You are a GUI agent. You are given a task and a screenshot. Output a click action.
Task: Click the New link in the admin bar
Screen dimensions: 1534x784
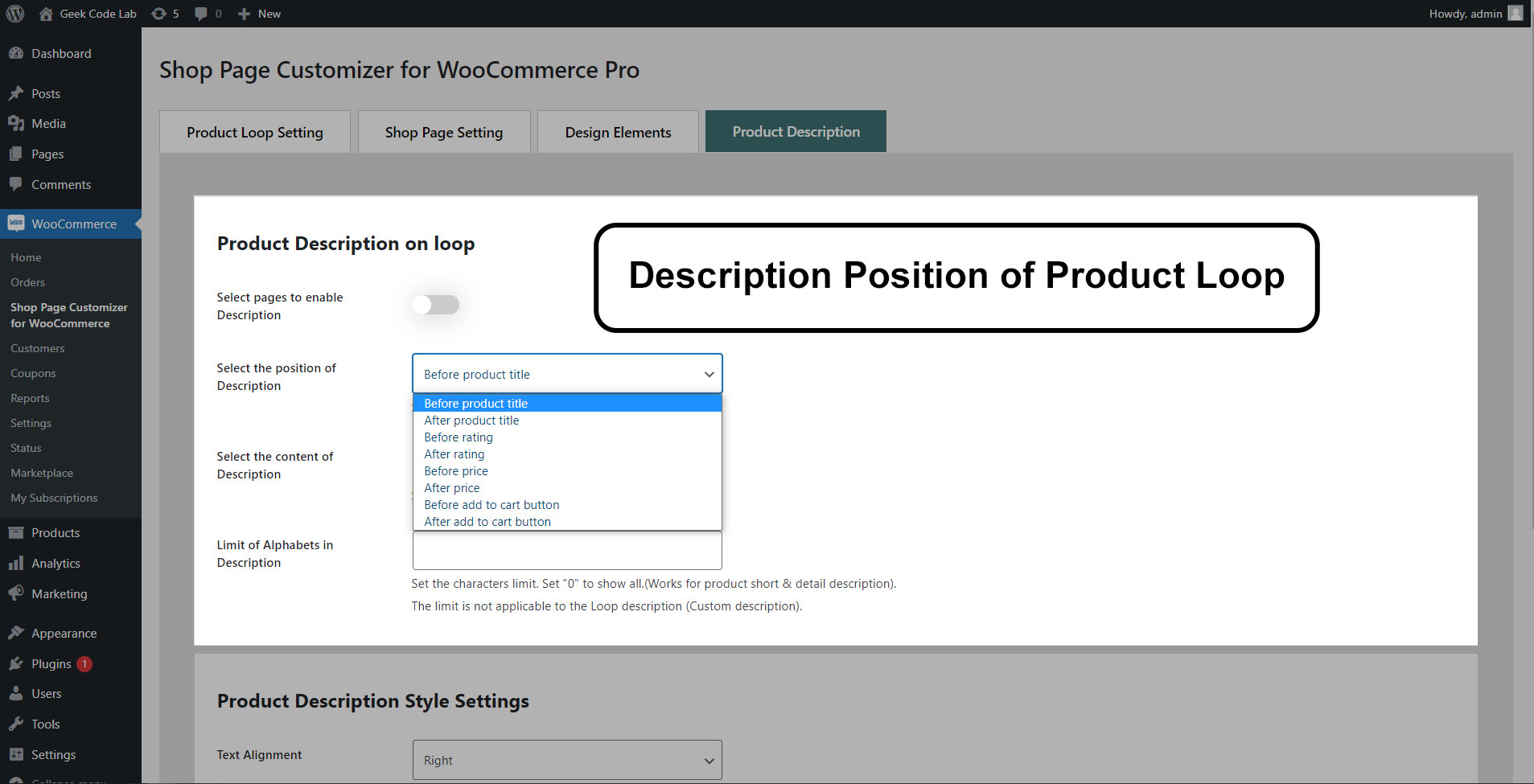[x=269, y=14]
